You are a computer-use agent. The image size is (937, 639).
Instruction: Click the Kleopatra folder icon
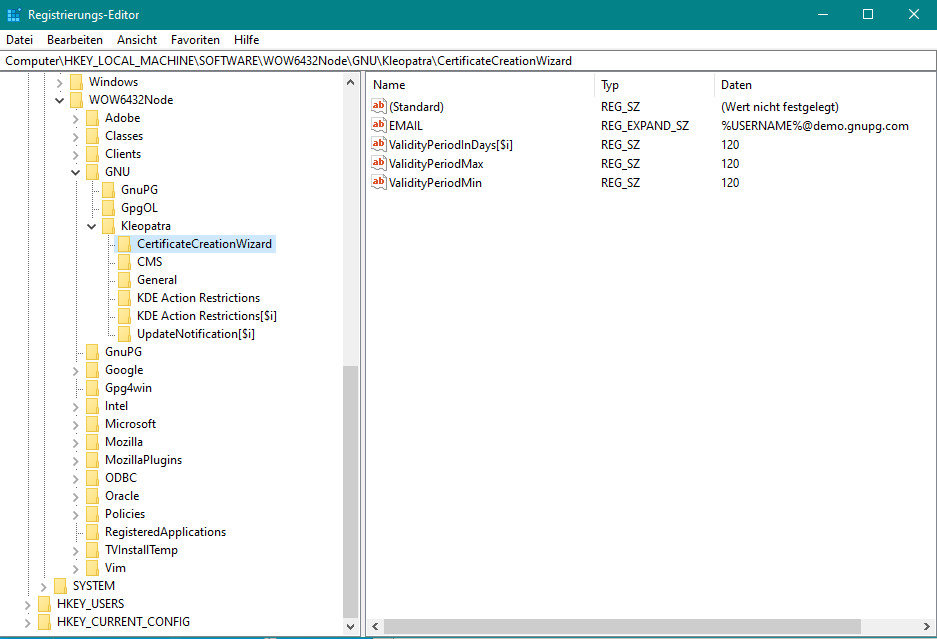(x=109, y=226)
